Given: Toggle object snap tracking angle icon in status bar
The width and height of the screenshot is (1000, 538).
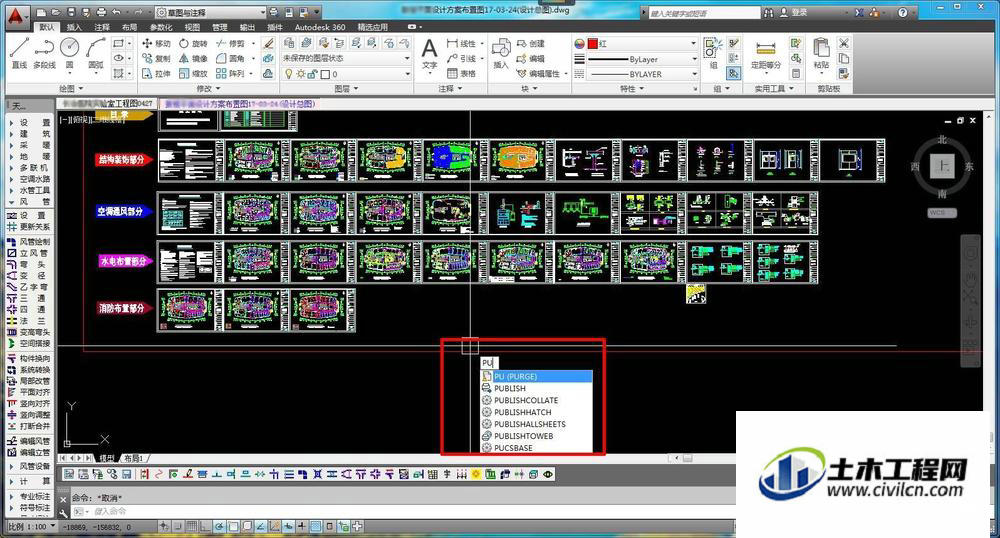Looking at the screenshot, I should [260, 527].
